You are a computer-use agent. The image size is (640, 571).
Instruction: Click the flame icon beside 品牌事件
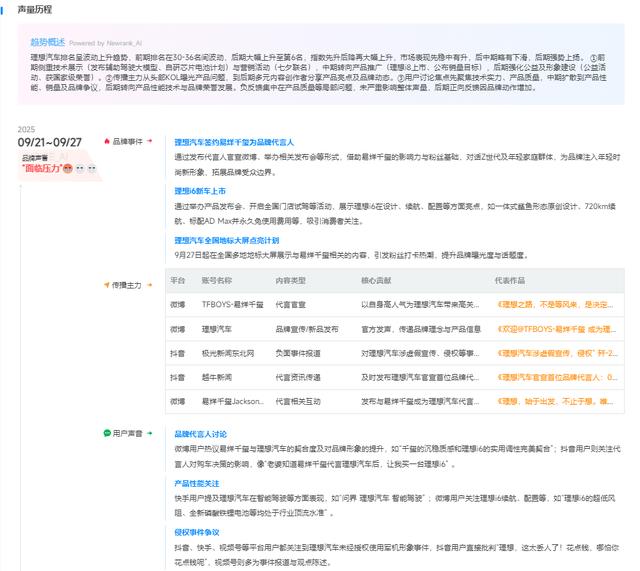[107, 141]
